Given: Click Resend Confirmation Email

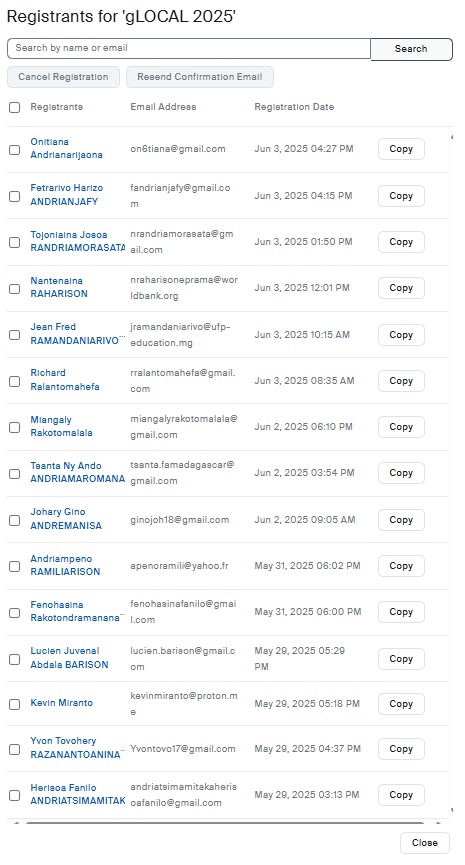Looking at the screenshot, I should pyautogui.click(x=200, y=77).
